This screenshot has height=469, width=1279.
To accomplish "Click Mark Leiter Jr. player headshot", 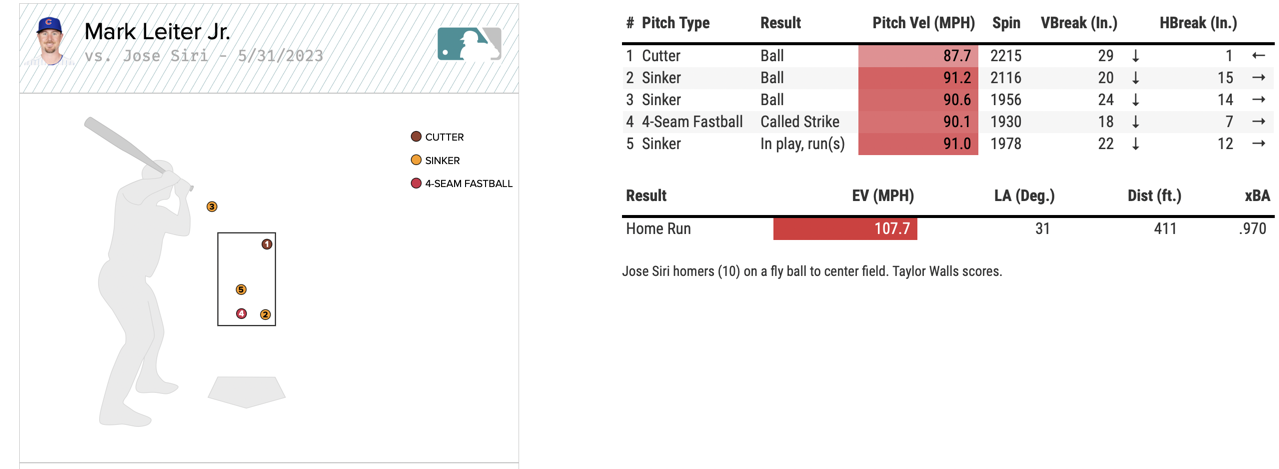I will [48, 40].
